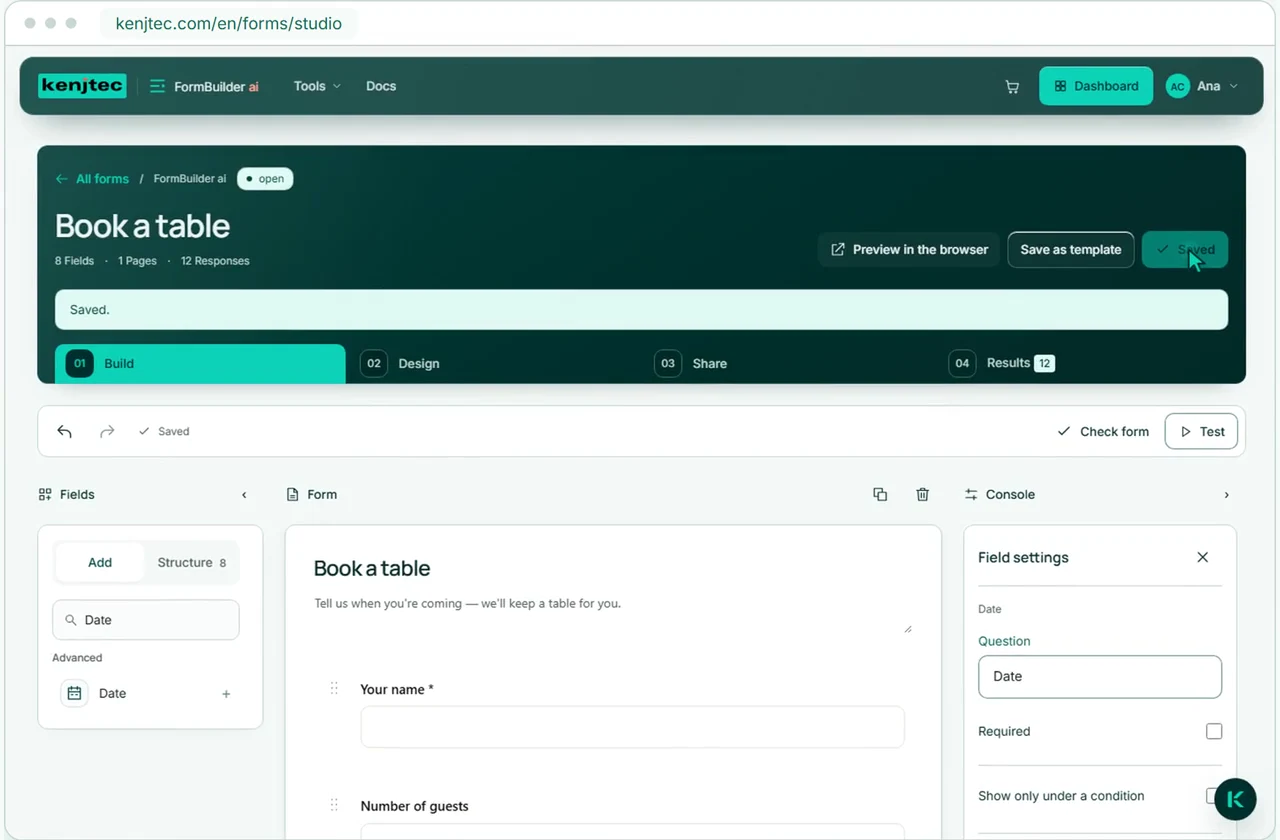Close the Field settings panel
The image size is (1280, 840).
[1203, 557]
